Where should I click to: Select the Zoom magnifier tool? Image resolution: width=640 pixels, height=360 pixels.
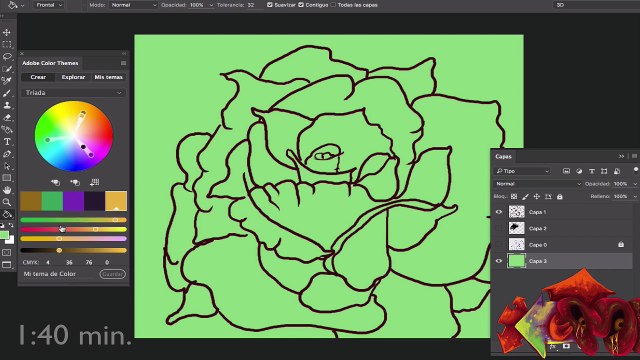click(7, 202)
